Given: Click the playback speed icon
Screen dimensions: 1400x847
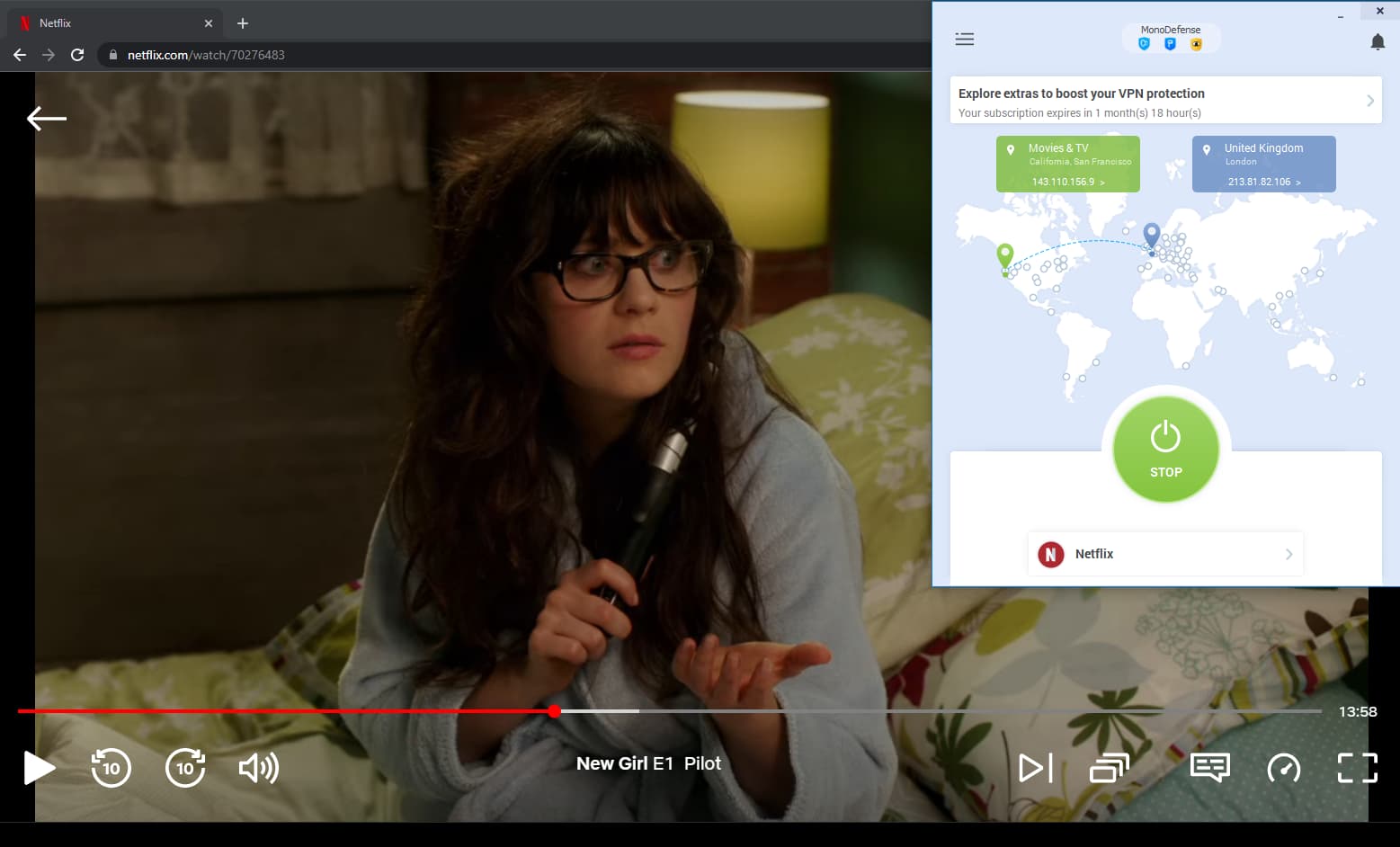Looking at the screenshot, I should click(x=1283, y=768).
